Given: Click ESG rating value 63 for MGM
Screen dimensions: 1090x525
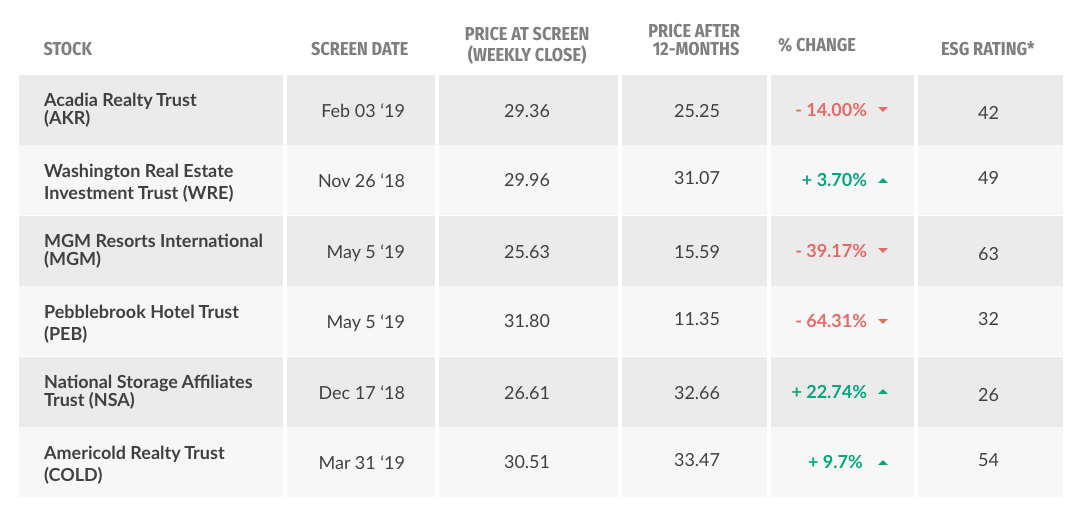Looking at the screenshot, I should (988, 254).
